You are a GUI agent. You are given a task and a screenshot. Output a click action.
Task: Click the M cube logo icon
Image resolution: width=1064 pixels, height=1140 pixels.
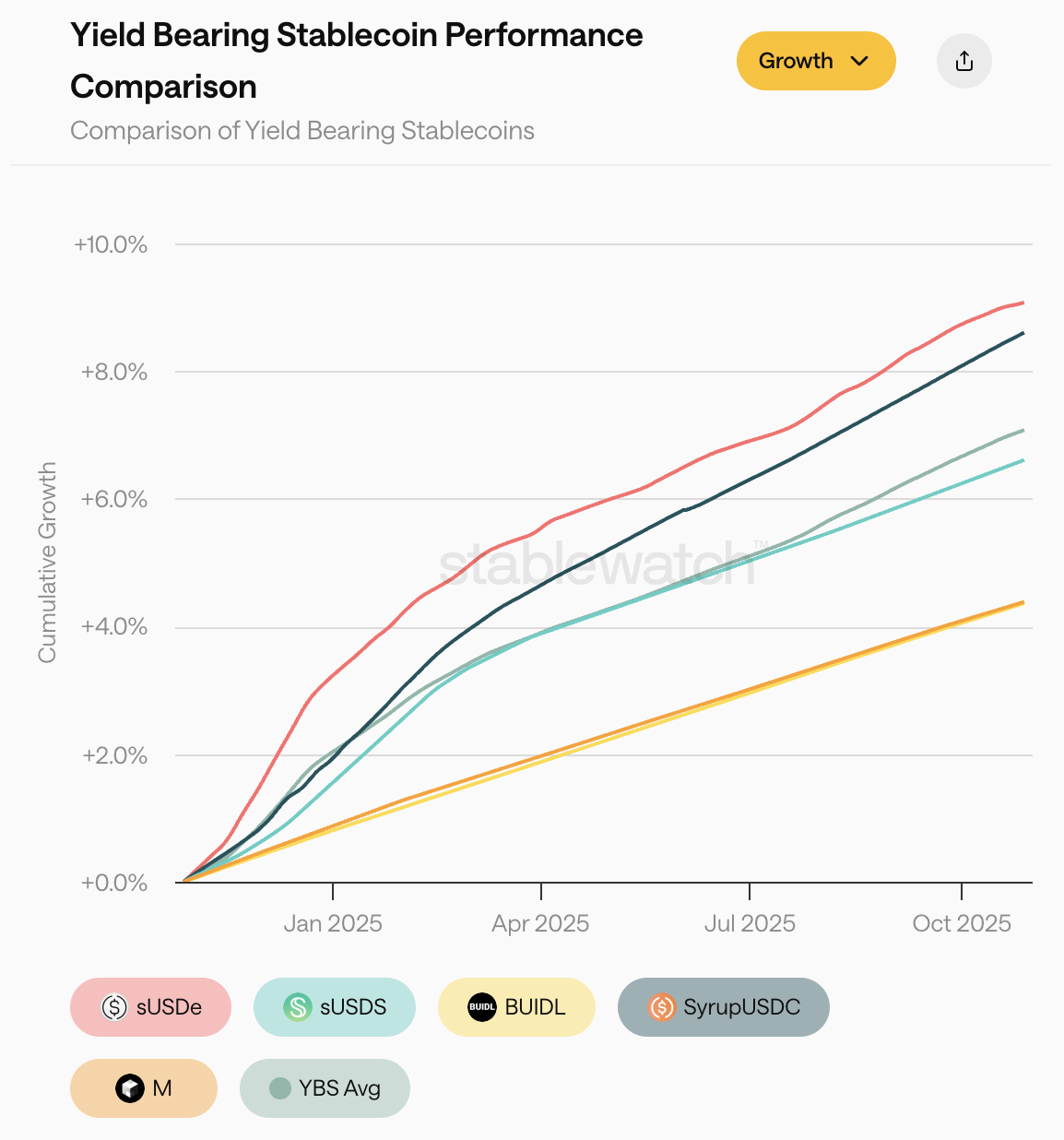(130, 1088)
